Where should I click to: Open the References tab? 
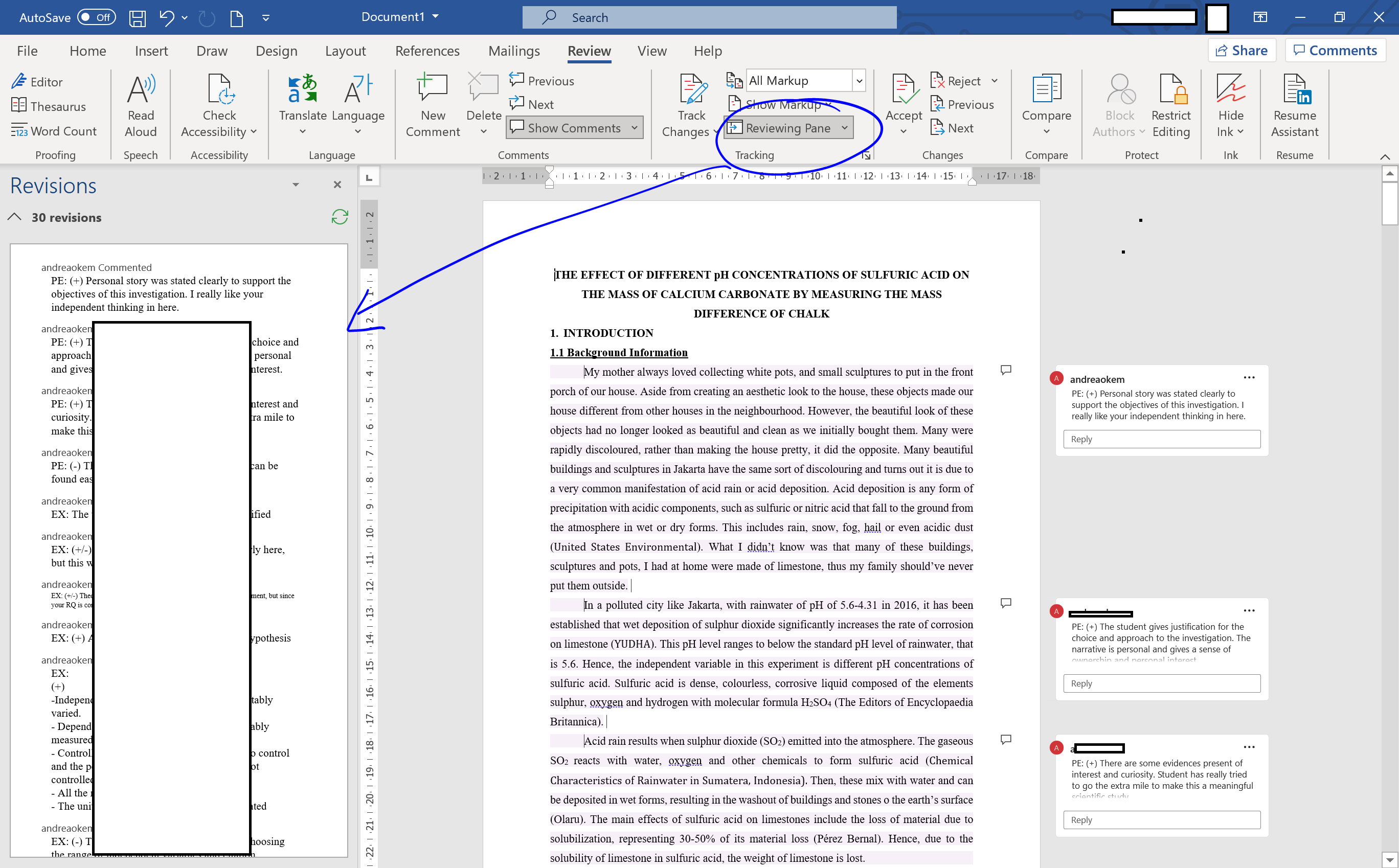(427, 51)
